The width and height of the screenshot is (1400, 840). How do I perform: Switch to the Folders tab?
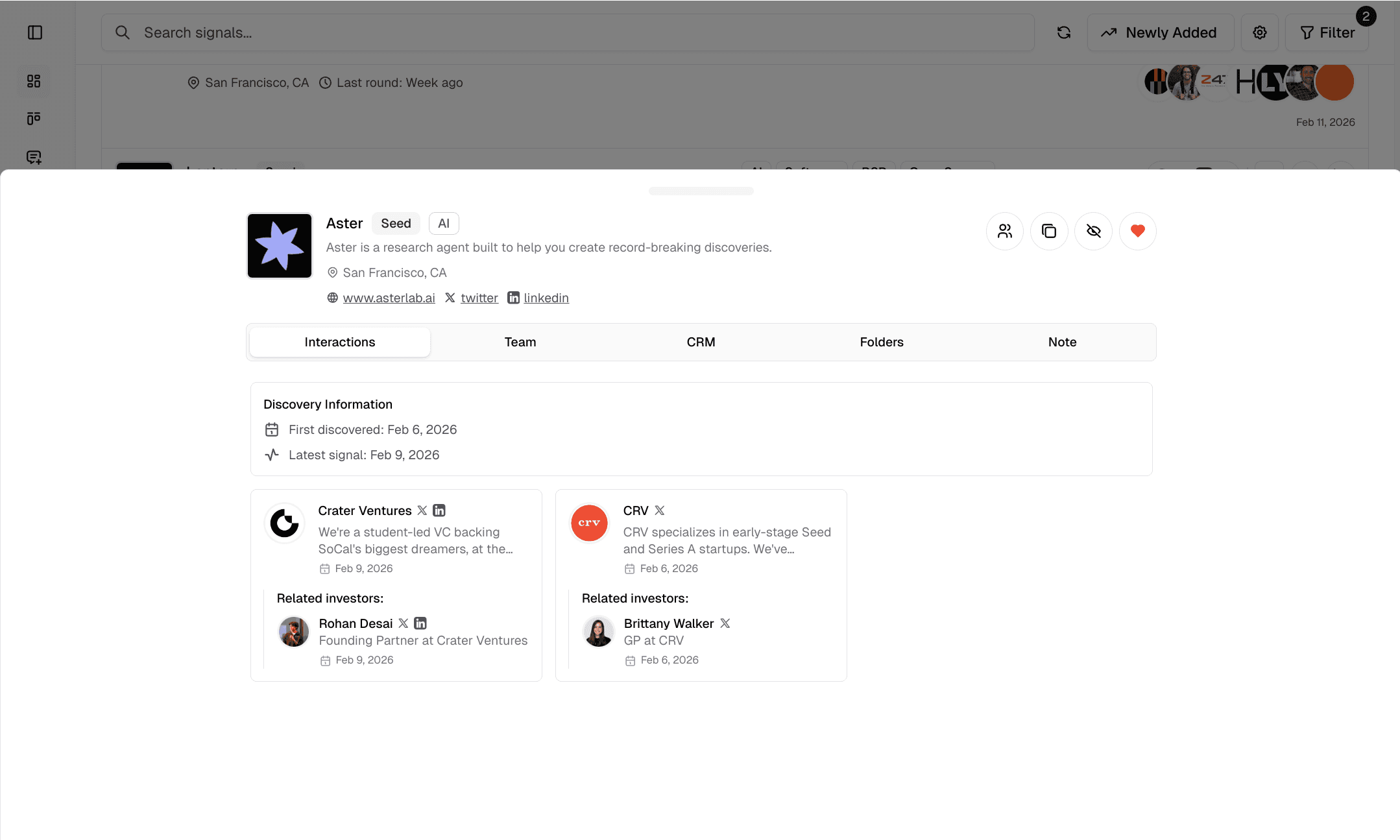pyautogui.click(x=882, y=342)
